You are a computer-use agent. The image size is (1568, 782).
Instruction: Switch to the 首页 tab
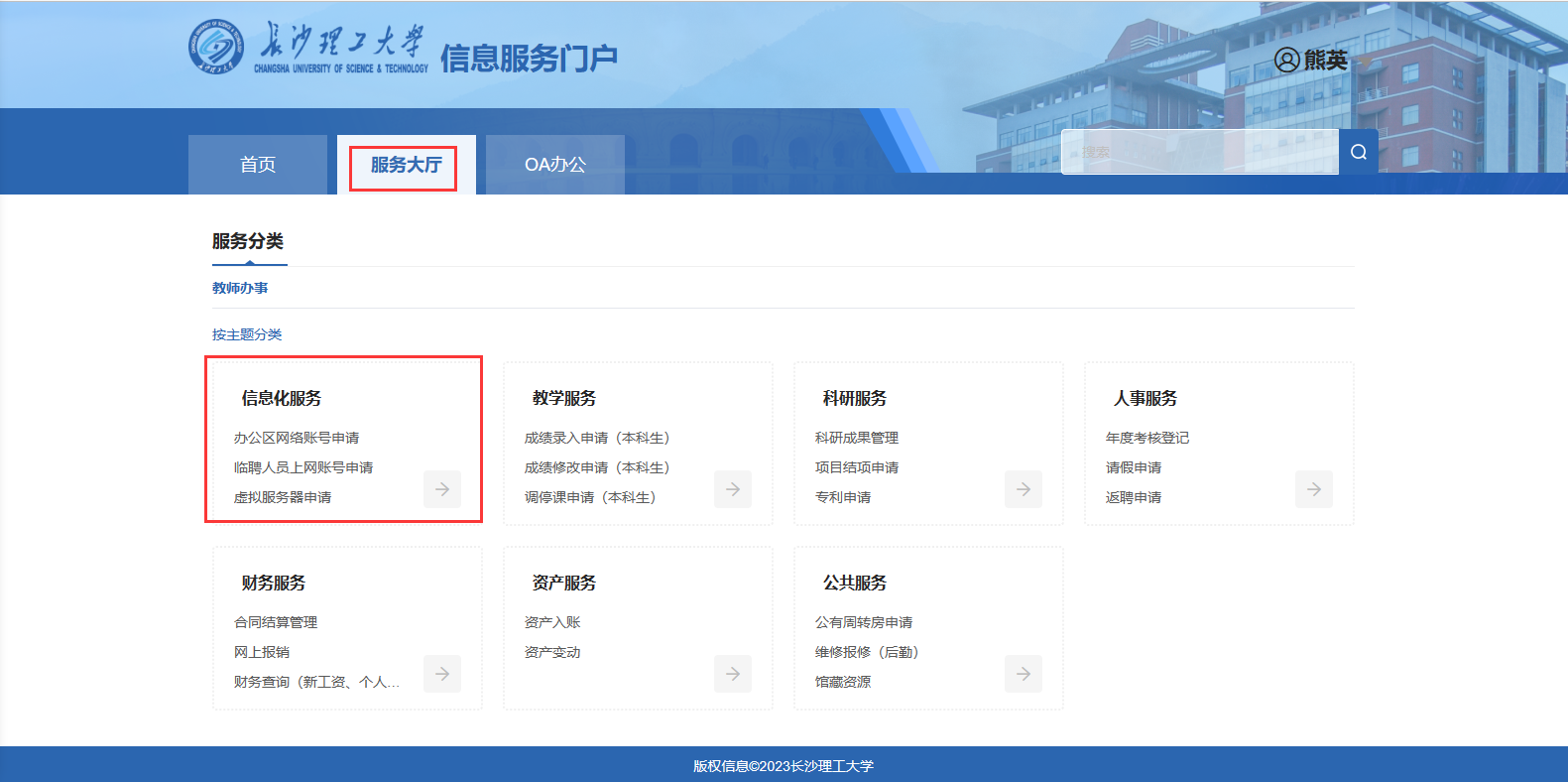[x=258, y=165]
